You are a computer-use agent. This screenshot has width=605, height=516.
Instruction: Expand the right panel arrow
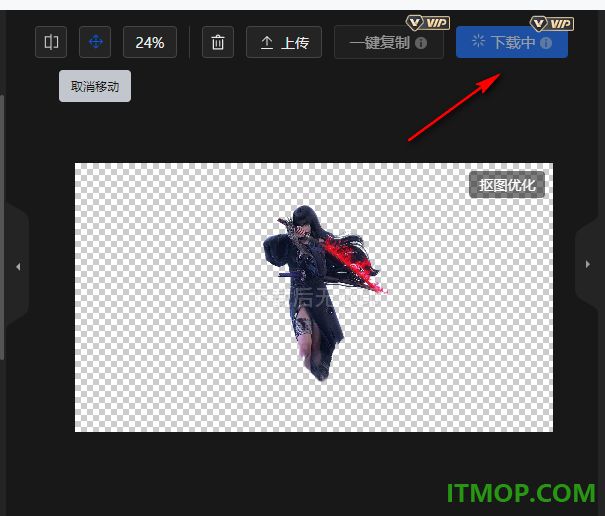tap(588, 264)
